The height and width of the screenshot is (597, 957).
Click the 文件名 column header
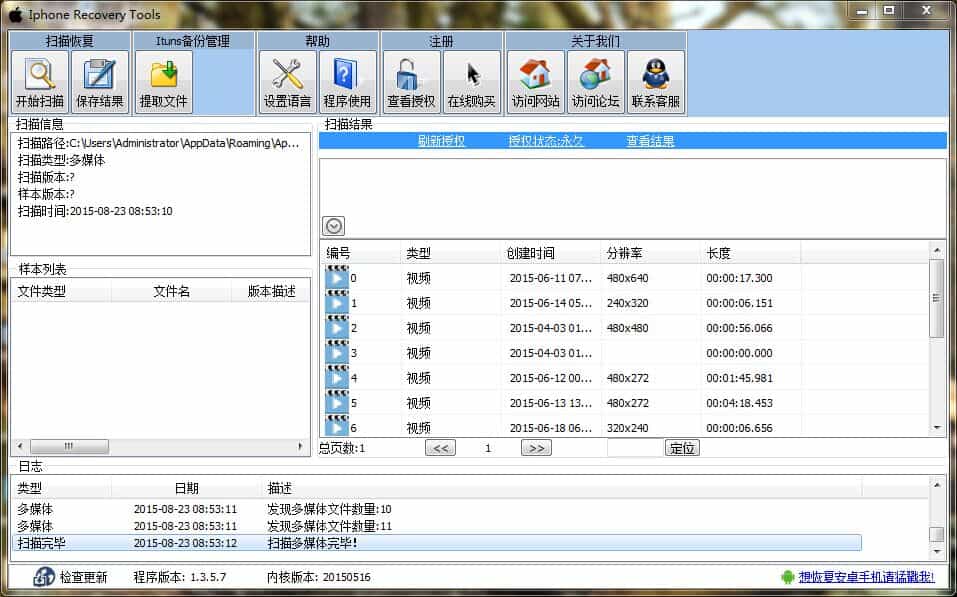pos(172,291)
